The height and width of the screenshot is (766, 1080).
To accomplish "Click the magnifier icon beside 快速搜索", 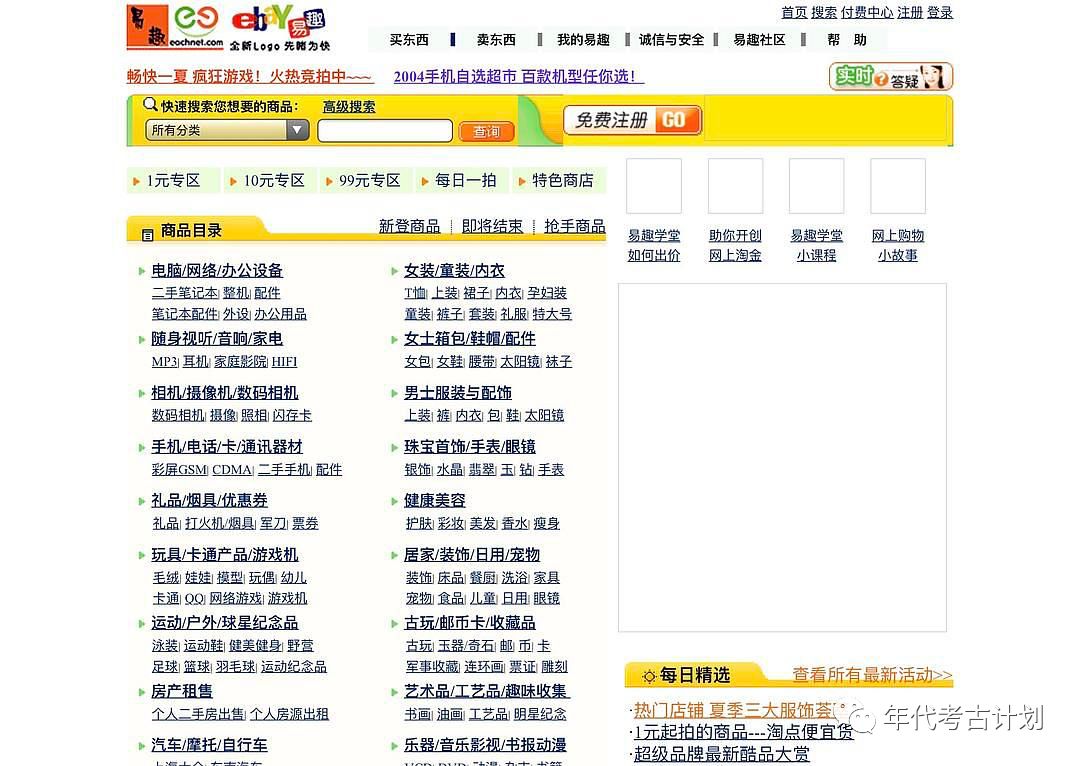I will click(150, 105).
